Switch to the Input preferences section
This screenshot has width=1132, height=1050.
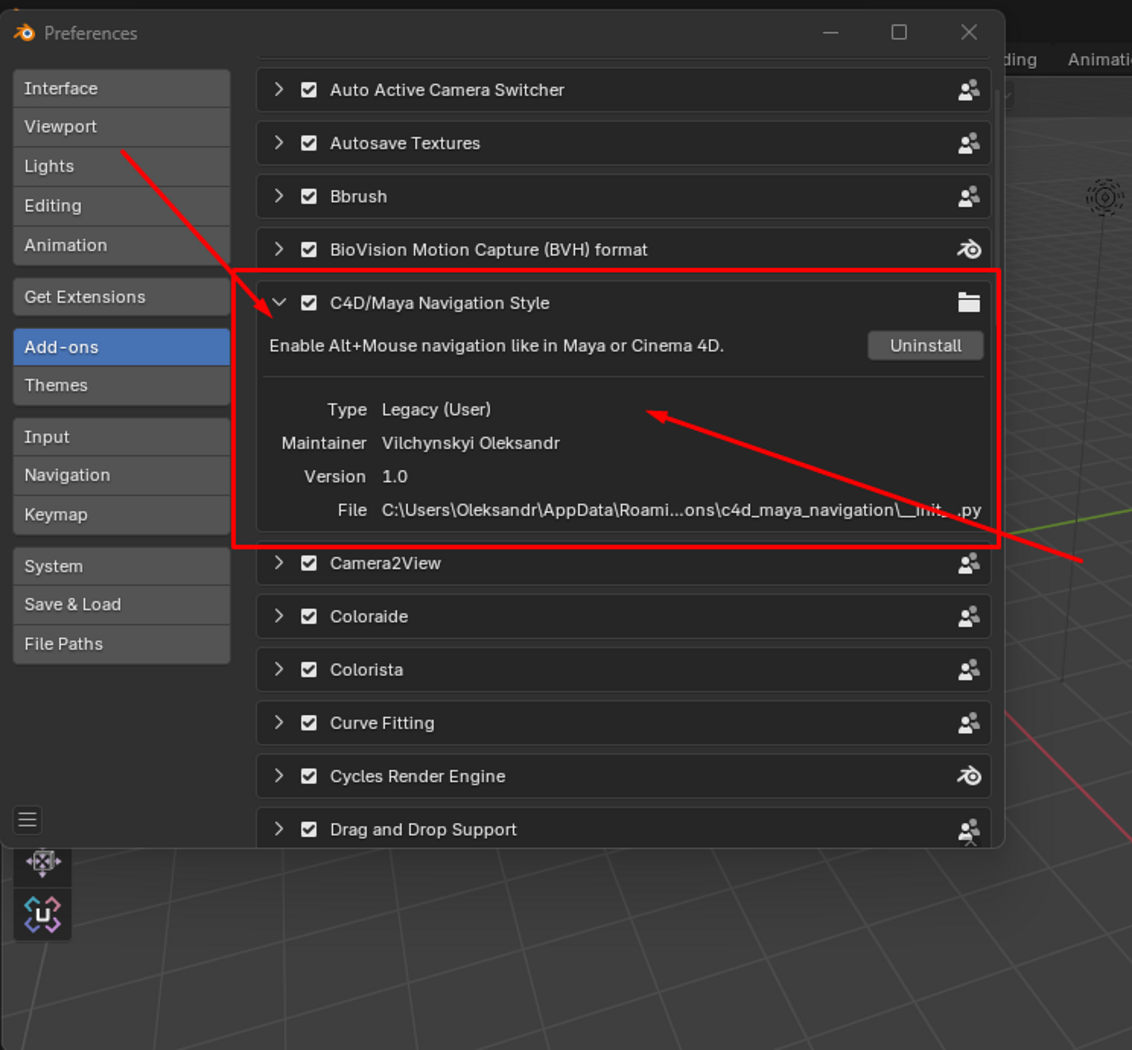point(121,437)
